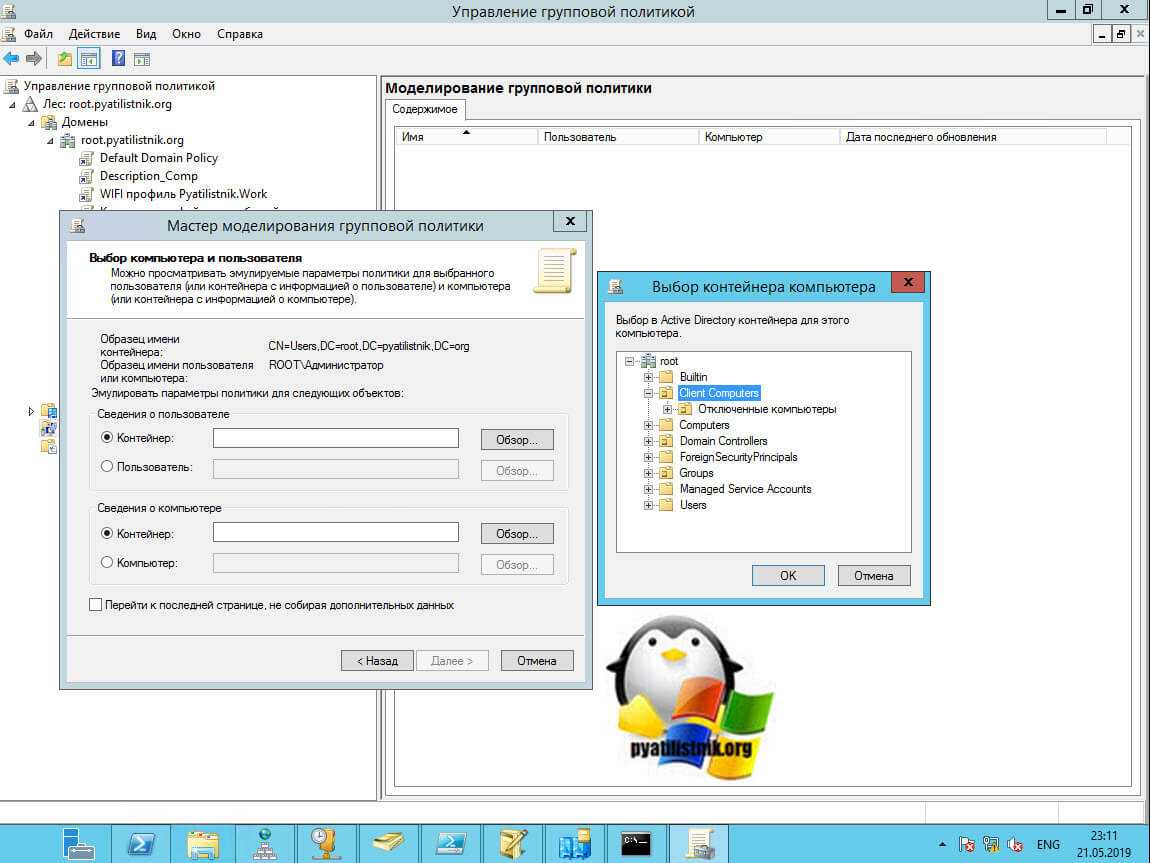The height and width of the screenshot is (863, 1150).
Task: Open the Справка menu
Action: point(240,34)
